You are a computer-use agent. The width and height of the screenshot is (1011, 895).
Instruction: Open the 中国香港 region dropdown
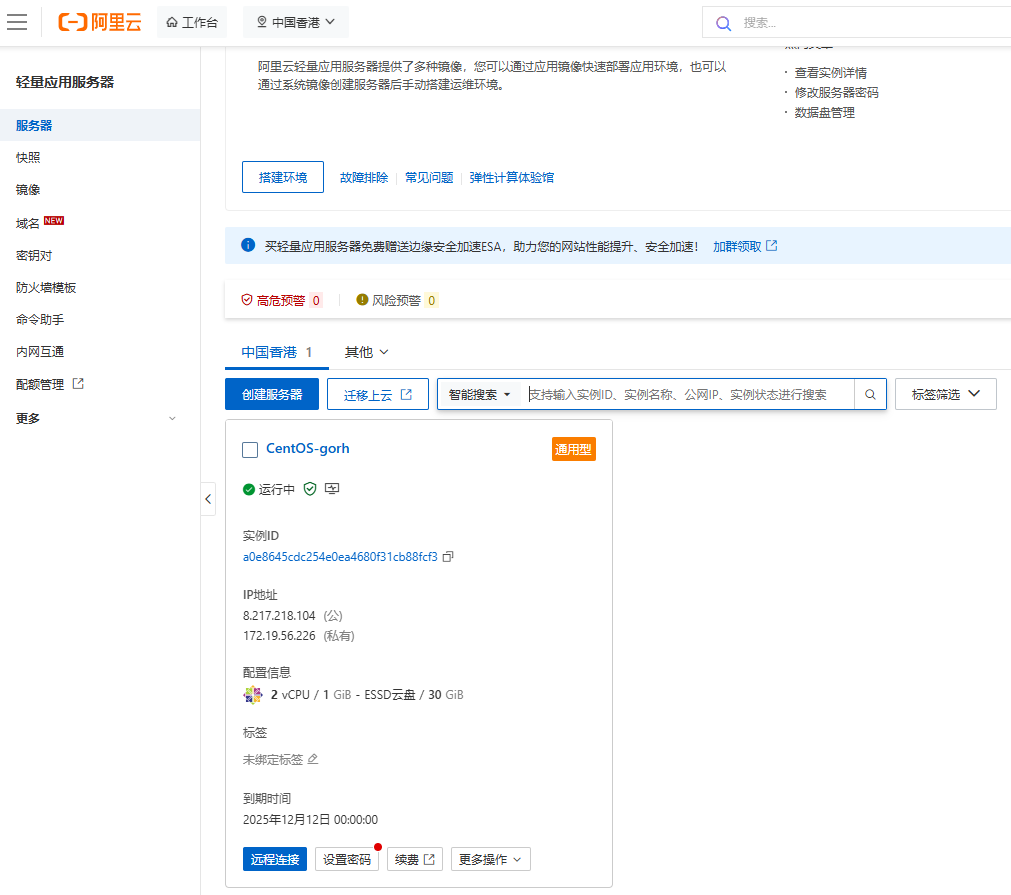[x=295, y=22]
